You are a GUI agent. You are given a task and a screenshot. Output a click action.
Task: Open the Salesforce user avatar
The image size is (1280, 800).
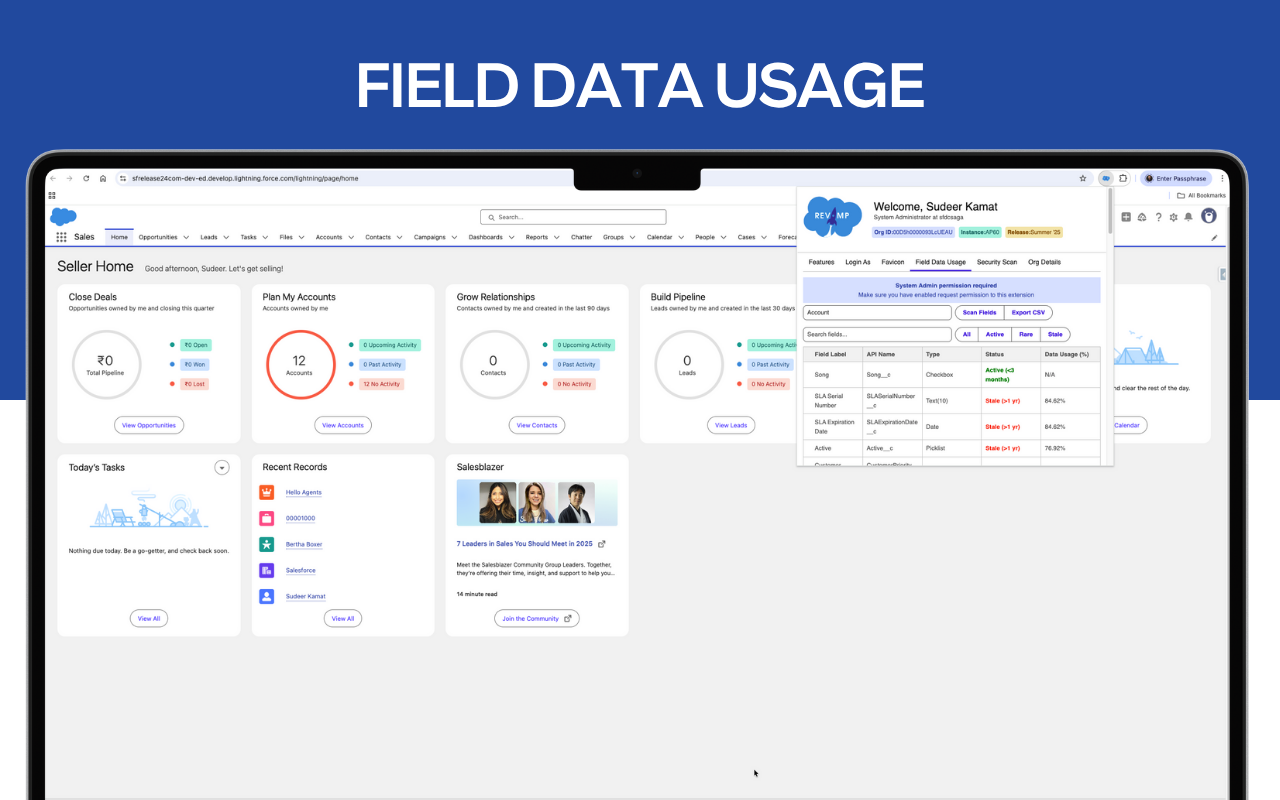tap(1209, 217)
